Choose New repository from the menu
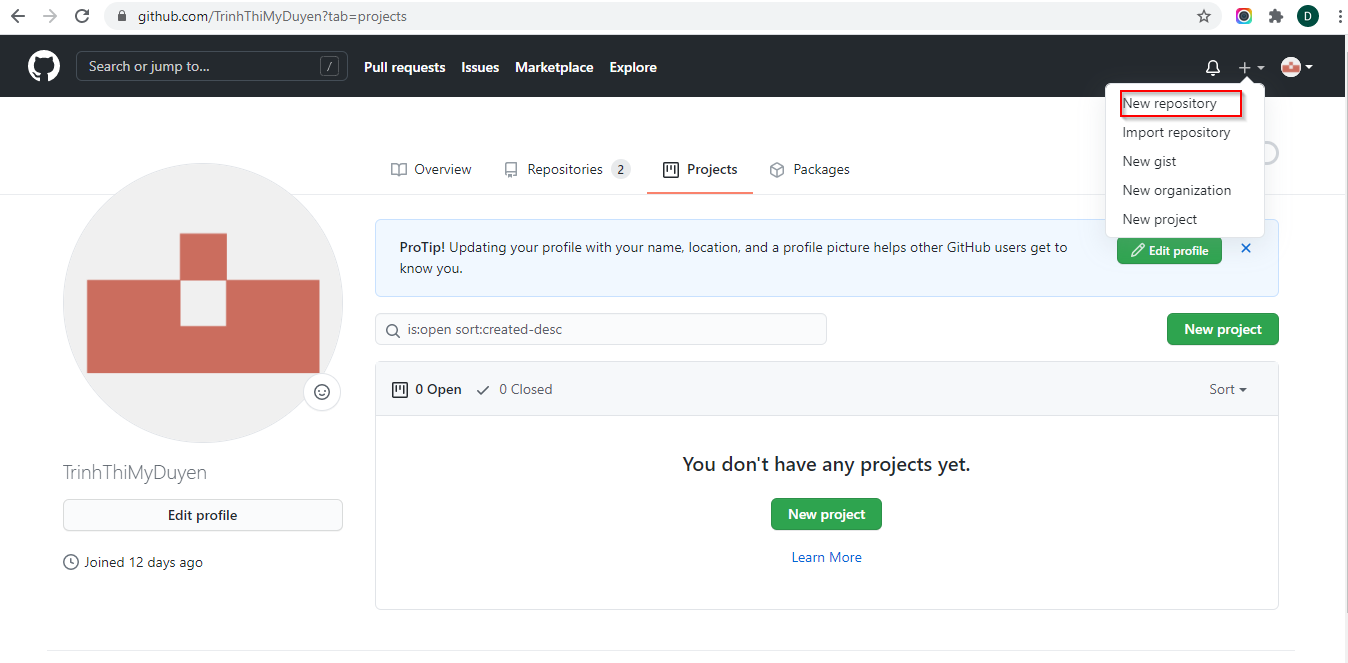This screenshot has height=663, width=1348. click(1169, 103)
